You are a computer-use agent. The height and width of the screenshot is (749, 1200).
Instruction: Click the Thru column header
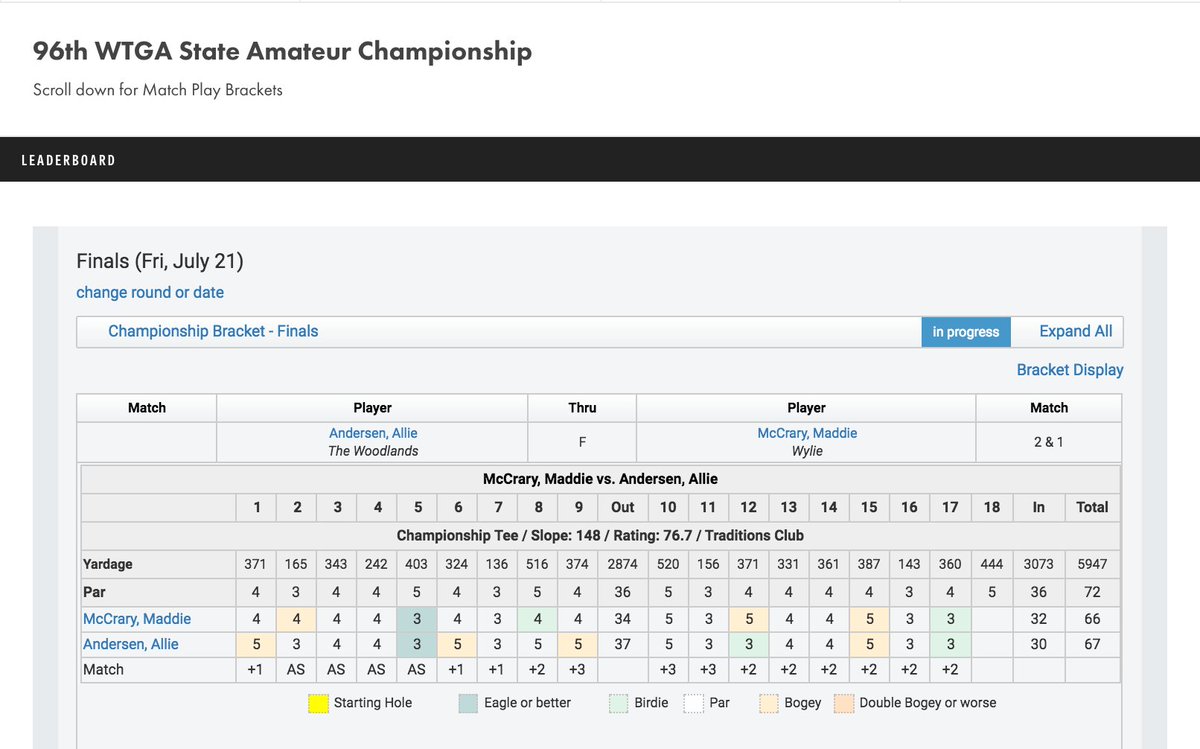pyautogui.click(x=582, y=408)
